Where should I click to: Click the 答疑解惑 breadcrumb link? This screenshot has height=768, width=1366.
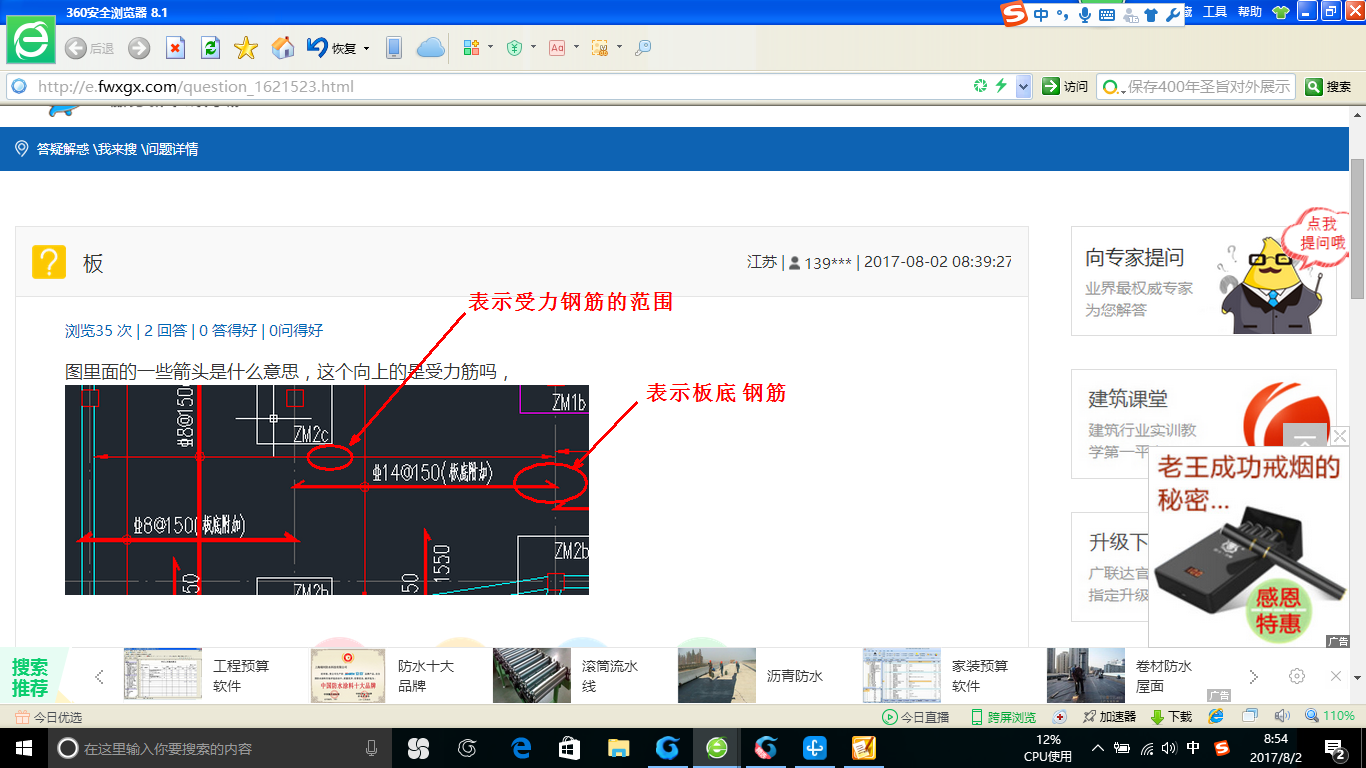63,149
